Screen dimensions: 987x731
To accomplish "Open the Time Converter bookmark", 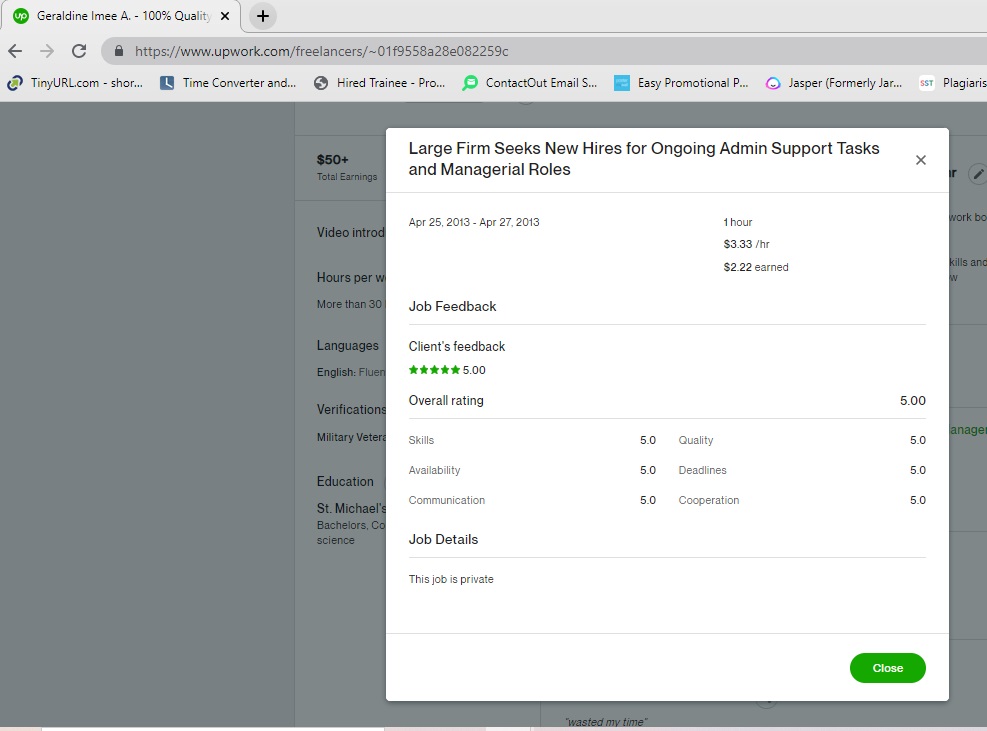I will [x=228, y=82].
